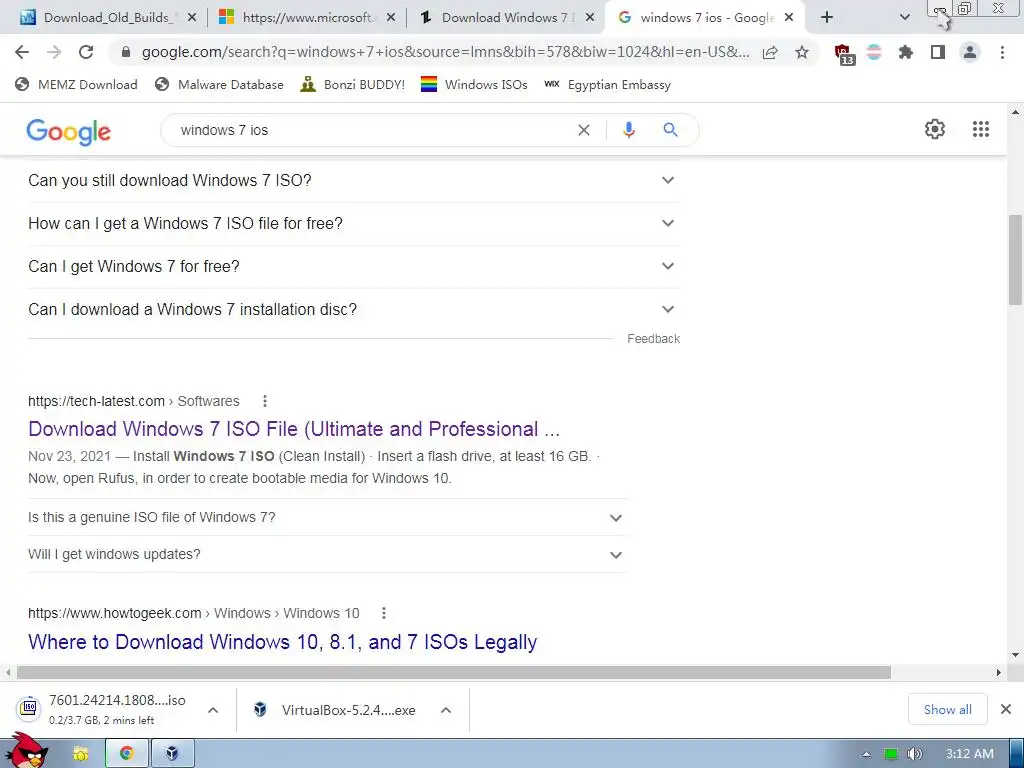Viewport: 1024px width, 768px height.
Task: Open Chrome's three-dot menu
Action: (1002, 52)
